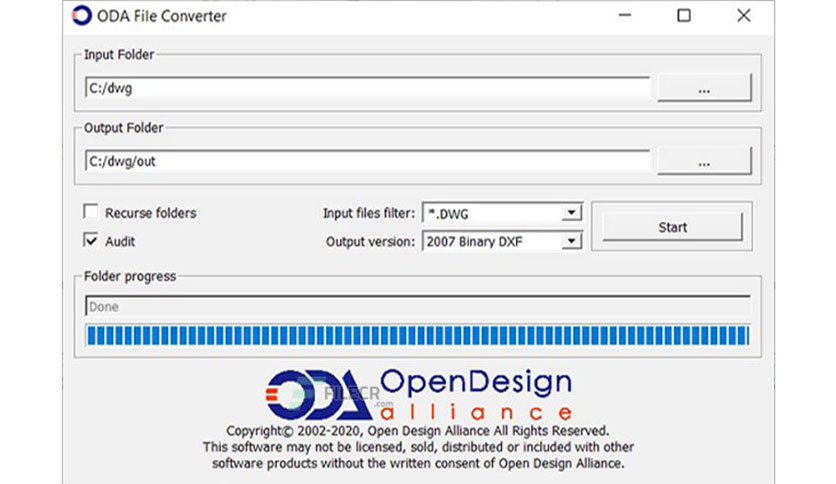Screen dimensions: 836x484
Task: Click the Done status field
Action: tap(417, 306)
